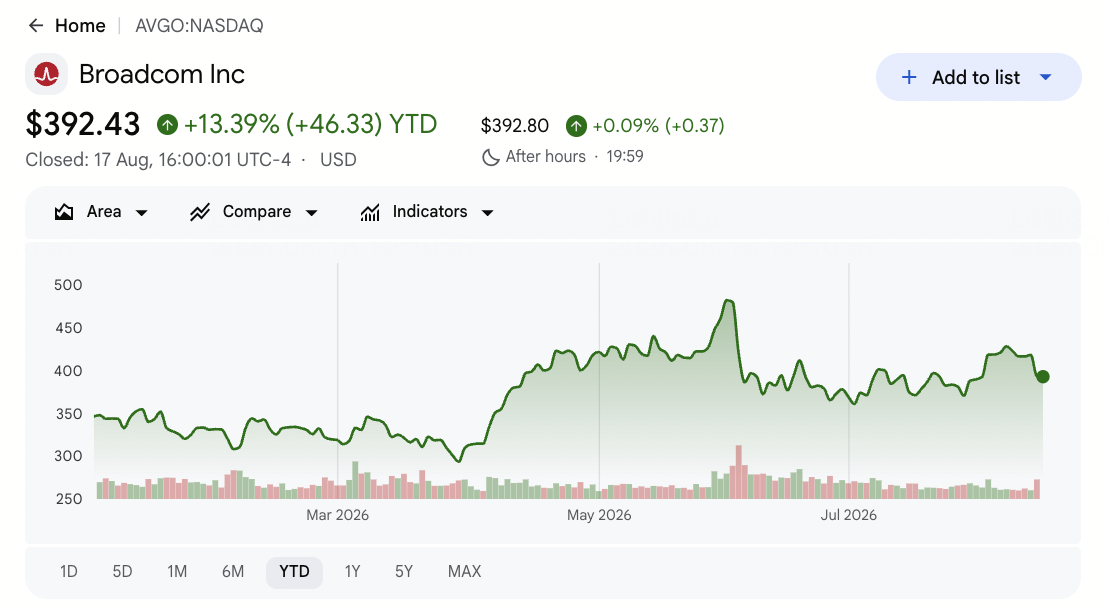1110x606 pixels.
Task: Select the 6M time range
Action: click(x=233, y=572)
